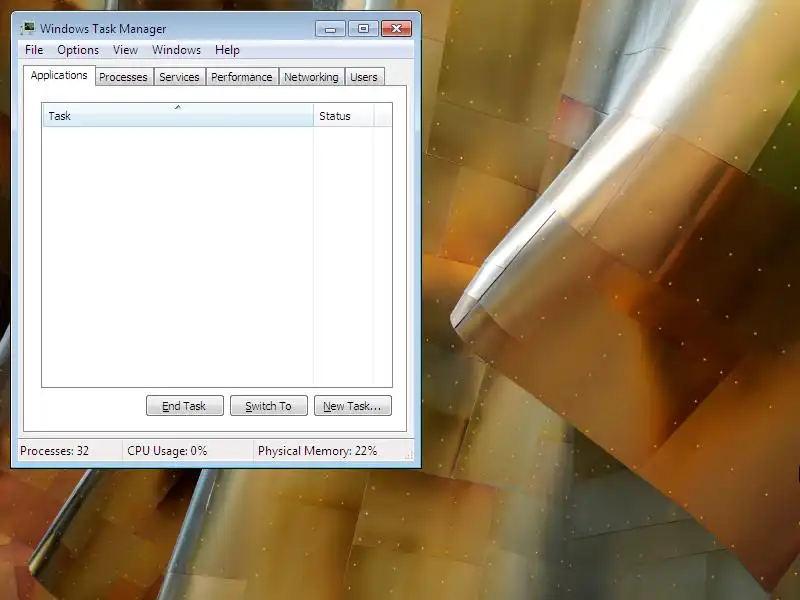Switch to the Processes tab
This screenshot has width=800, height=600.
tap(123, 77)
